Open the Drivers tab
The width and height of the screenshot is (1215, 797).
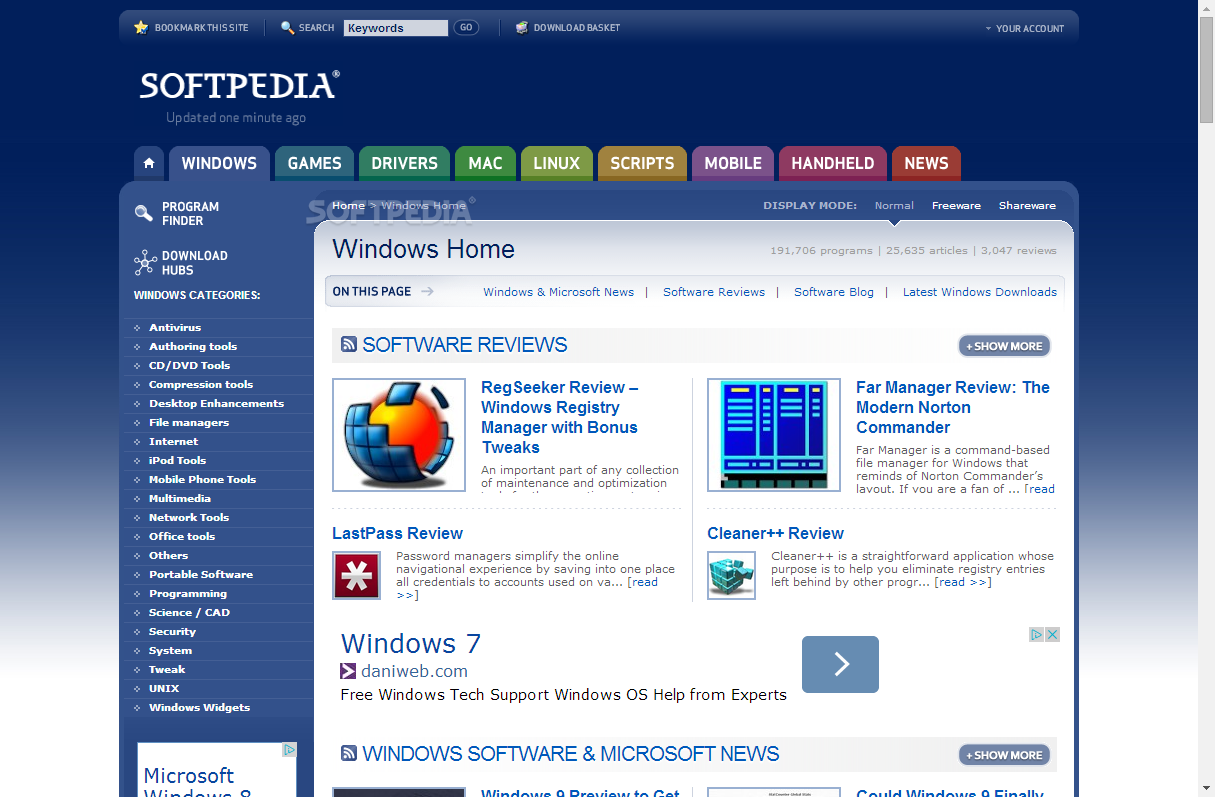[404, 163]
